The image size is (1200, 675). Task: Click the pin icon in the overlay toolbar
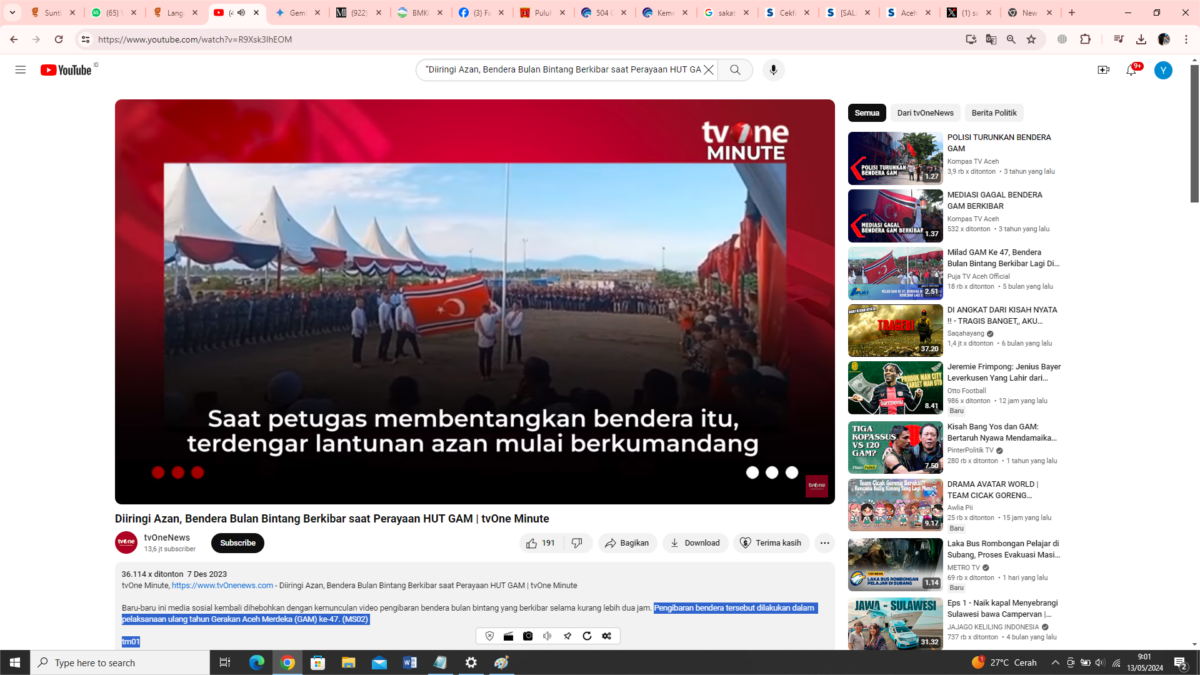(x=567, y=635)
